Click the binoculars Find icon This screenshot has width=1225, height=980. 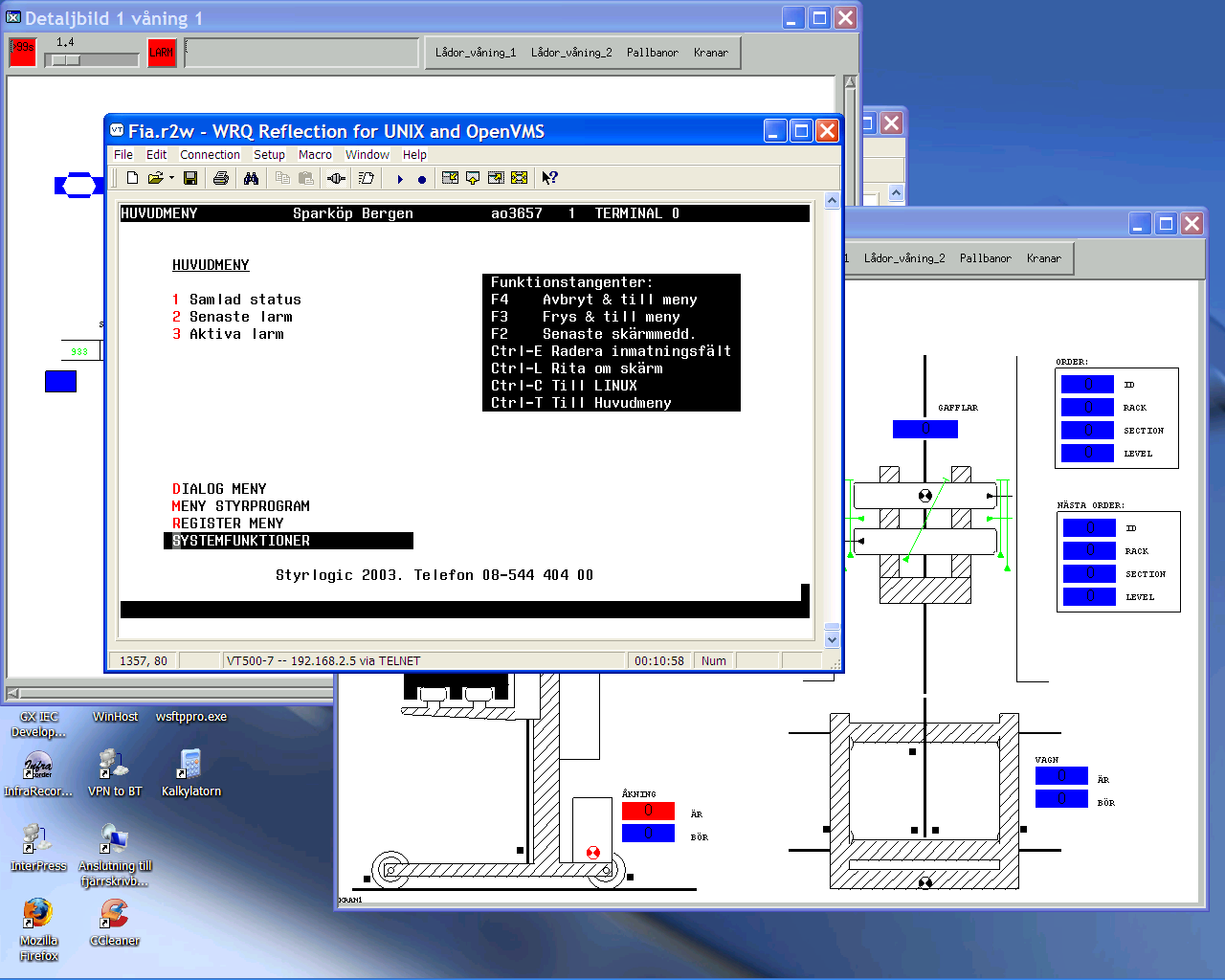(x=251, y=178)
